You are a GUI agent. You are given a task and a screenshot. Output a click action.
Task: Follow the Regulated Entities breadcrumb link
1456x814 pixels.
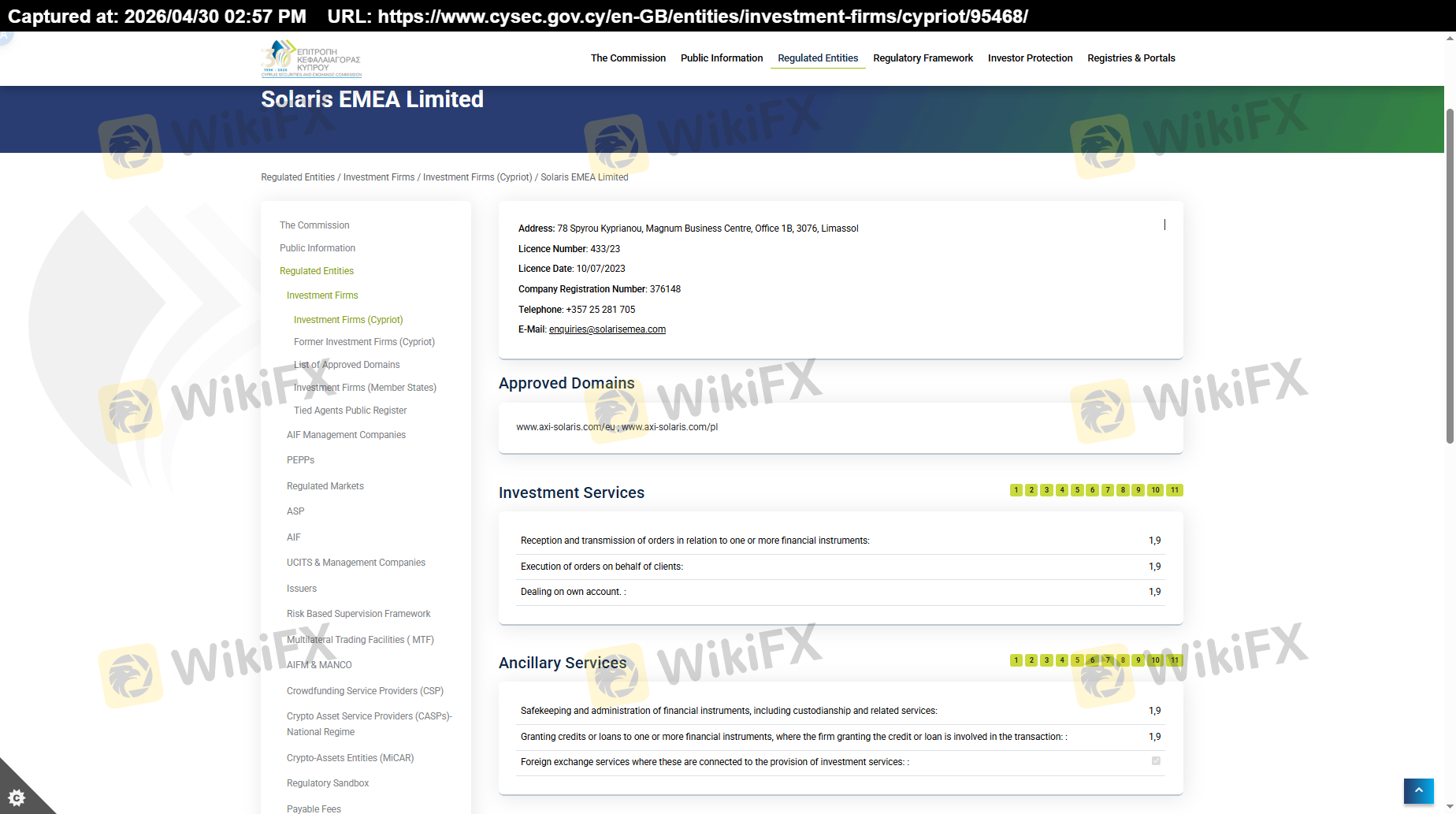298,177
